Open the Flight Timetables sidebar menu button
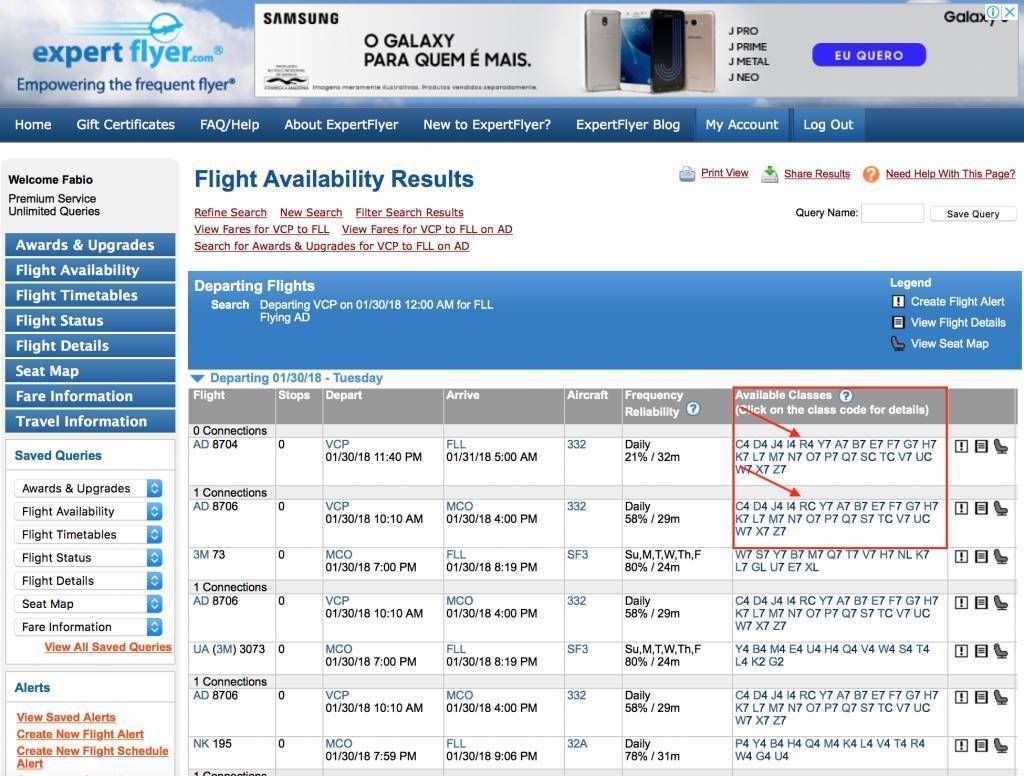 coord(90,295)
